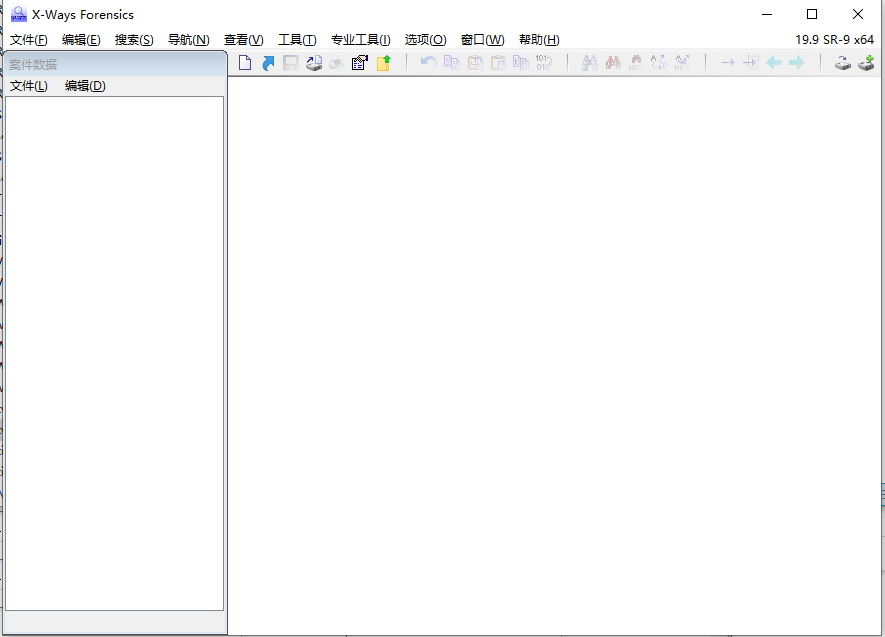Click the clipboard paste-into icon after Copy

point(475,63)
